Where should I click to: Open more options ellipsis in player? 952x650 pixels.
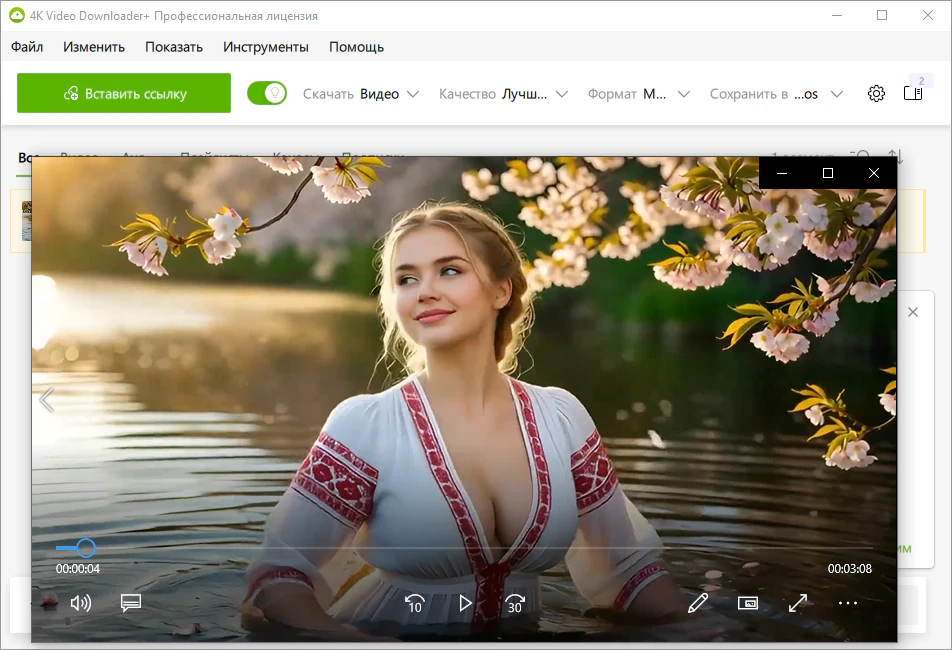[x=848, y=603]
